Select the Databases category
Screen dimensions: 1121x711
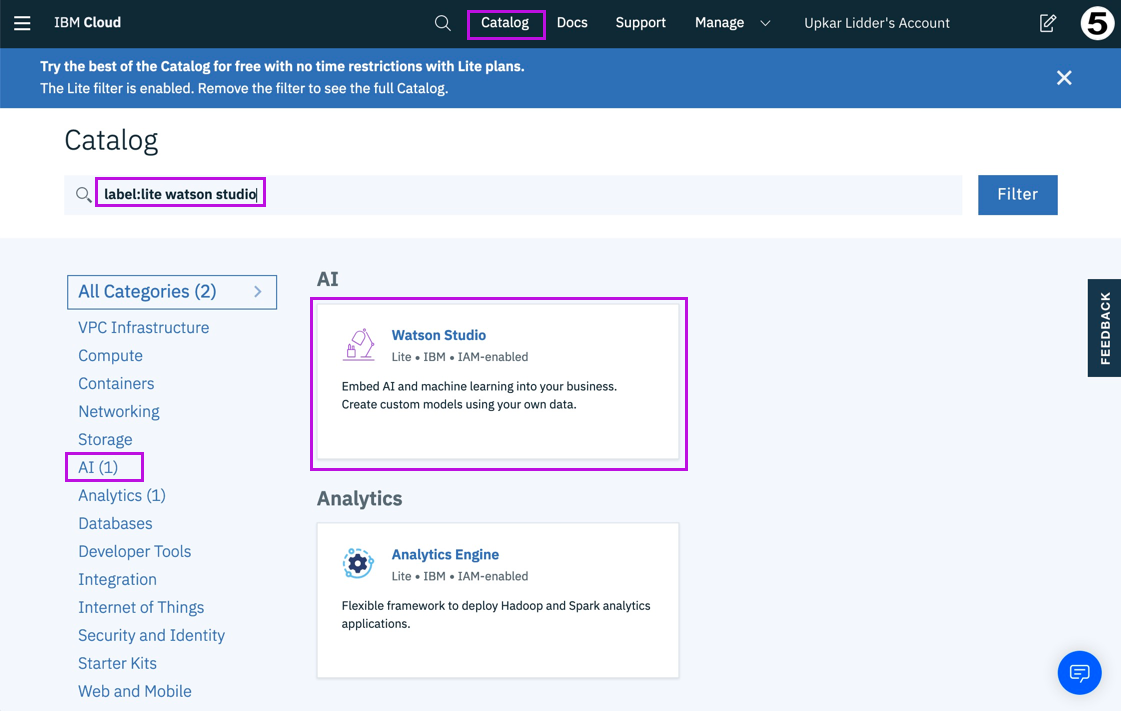[115, 523]
